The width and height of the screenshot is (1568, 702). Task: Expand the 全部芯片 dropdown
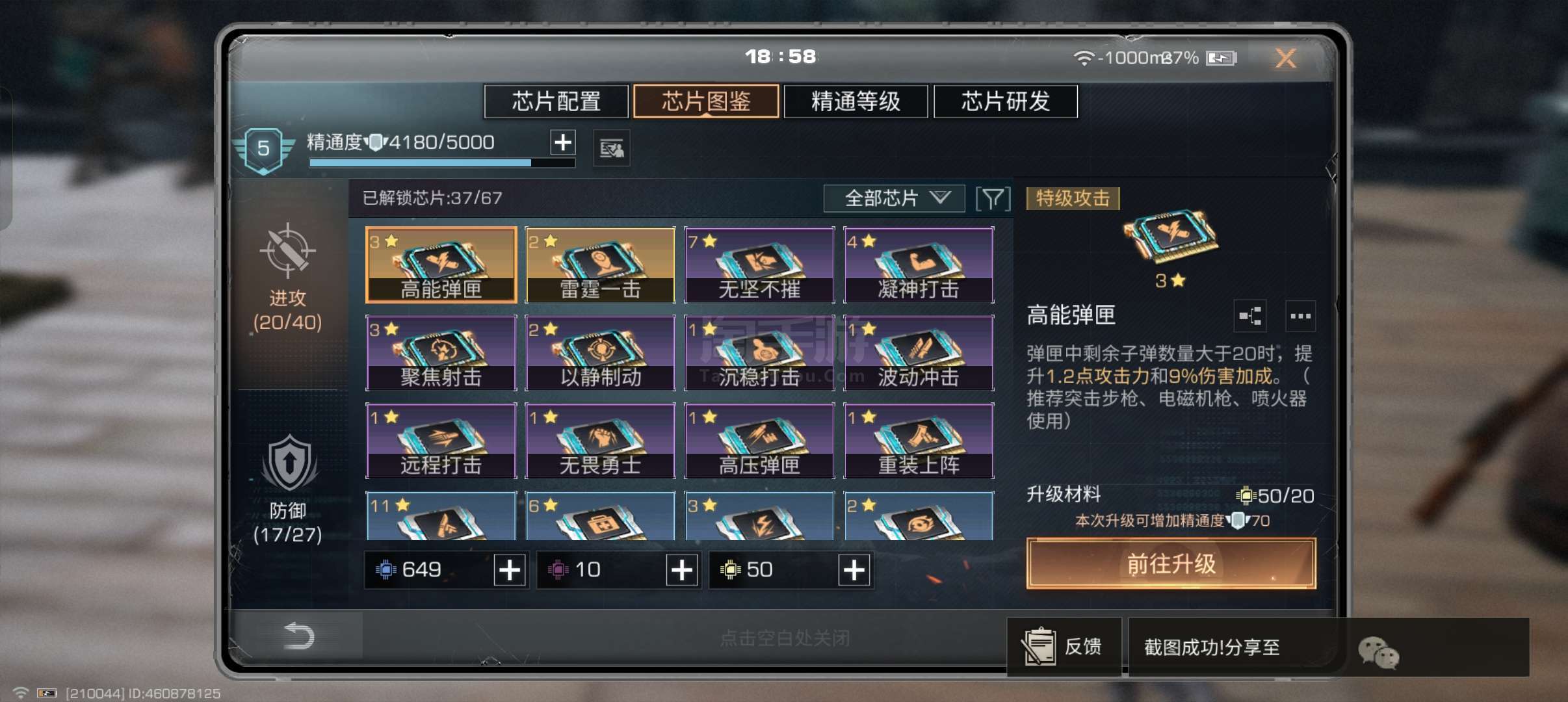[x=894, y=198]
